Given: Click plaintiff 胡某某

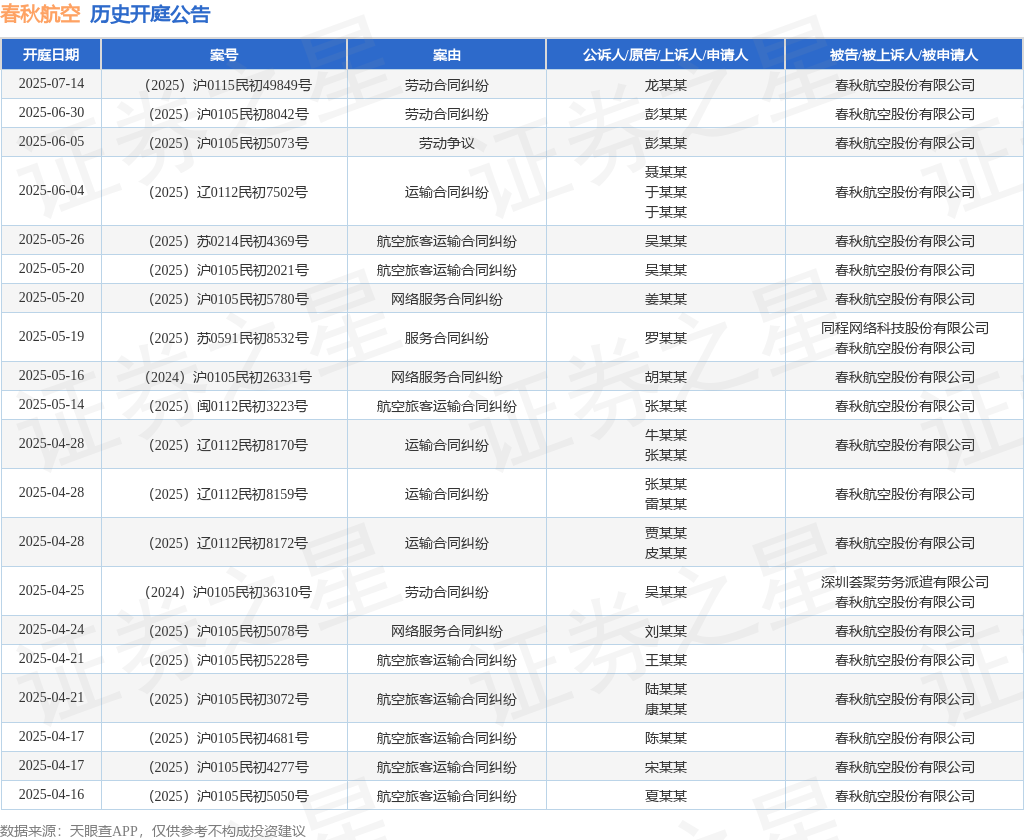Looking at the screenshot, I should pyautogui.click(x=665, y=377).
